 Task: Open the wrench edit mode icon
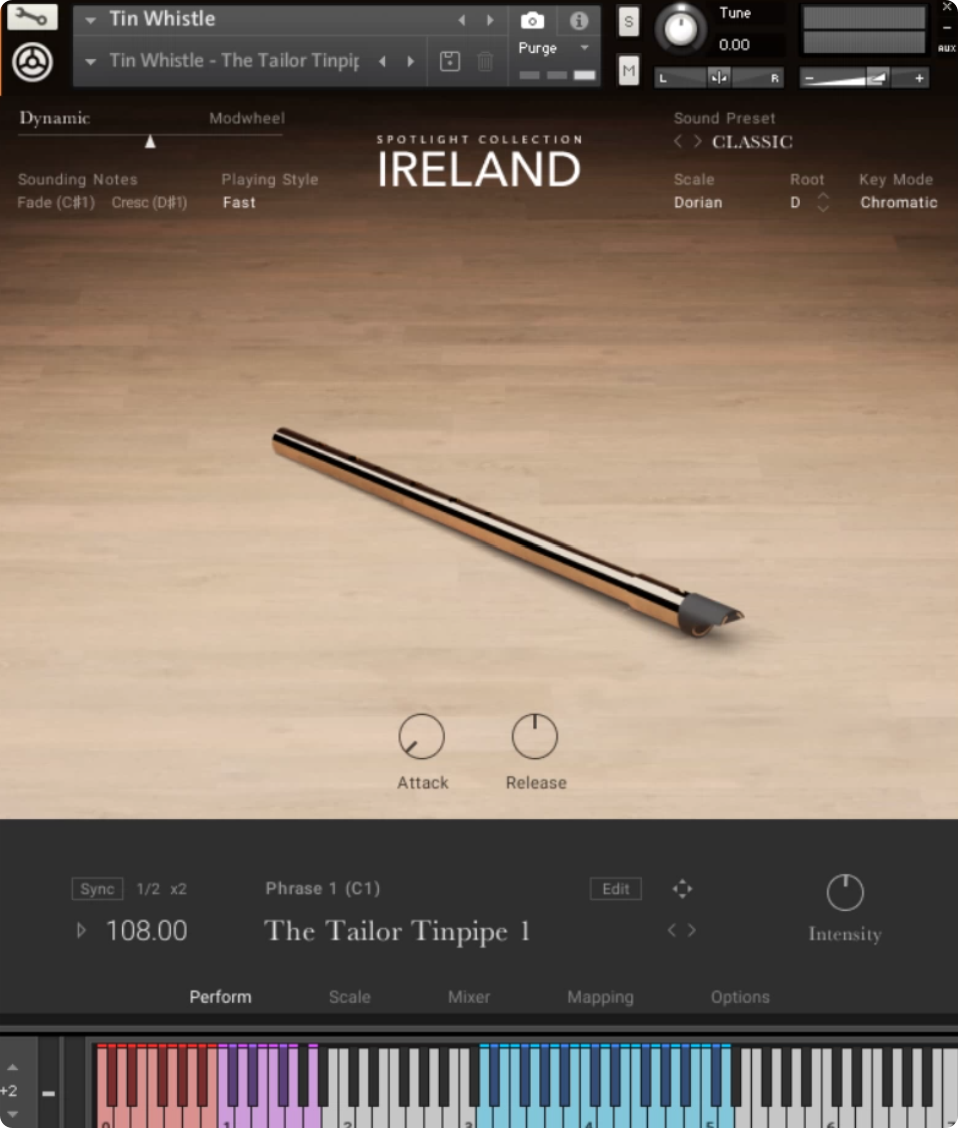pos(32,16)
